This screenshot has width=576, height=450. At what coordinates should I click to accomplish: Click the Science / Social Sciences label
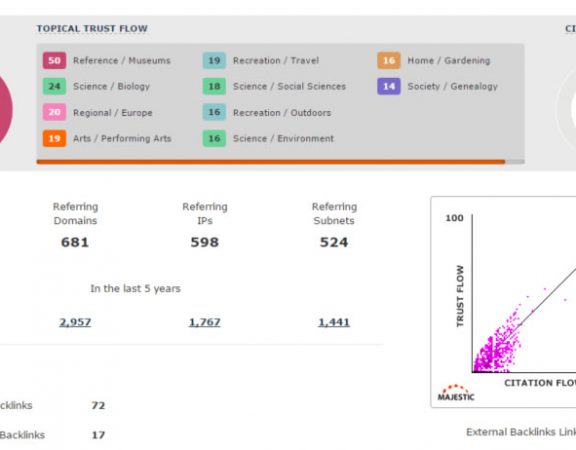pyautogui.click(x=289, y=86)
